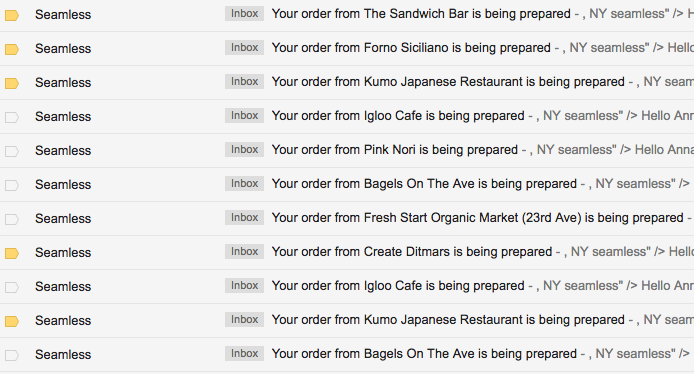This screenshot has width=694, height=374.
Task: Click Inbox label on Create Ditmars email
Action: click(x=244, y=251)
